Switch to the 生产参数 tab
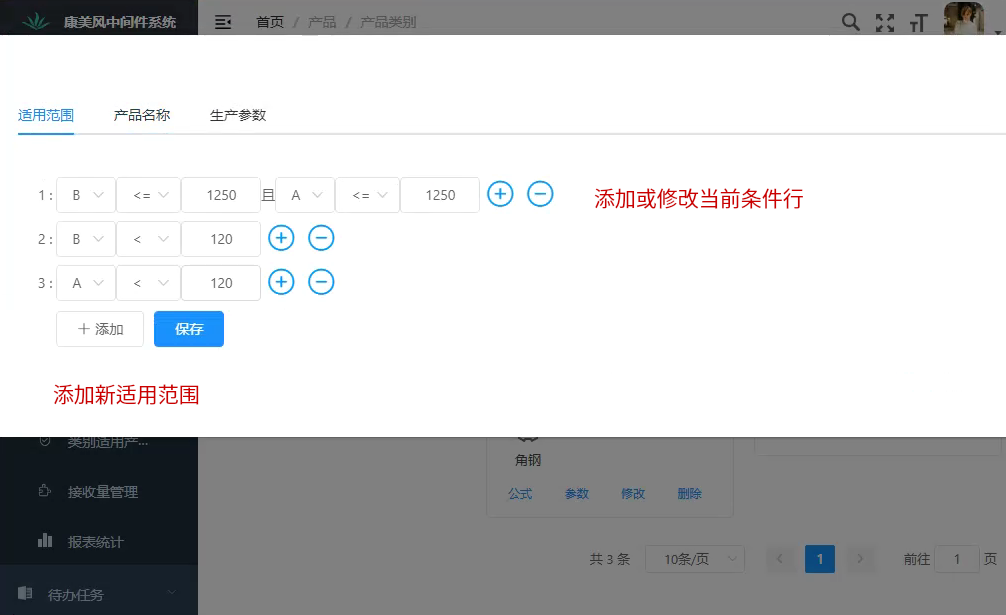Screen dimensions: 1006x615 pyautogui.click(x=238, y=115)
